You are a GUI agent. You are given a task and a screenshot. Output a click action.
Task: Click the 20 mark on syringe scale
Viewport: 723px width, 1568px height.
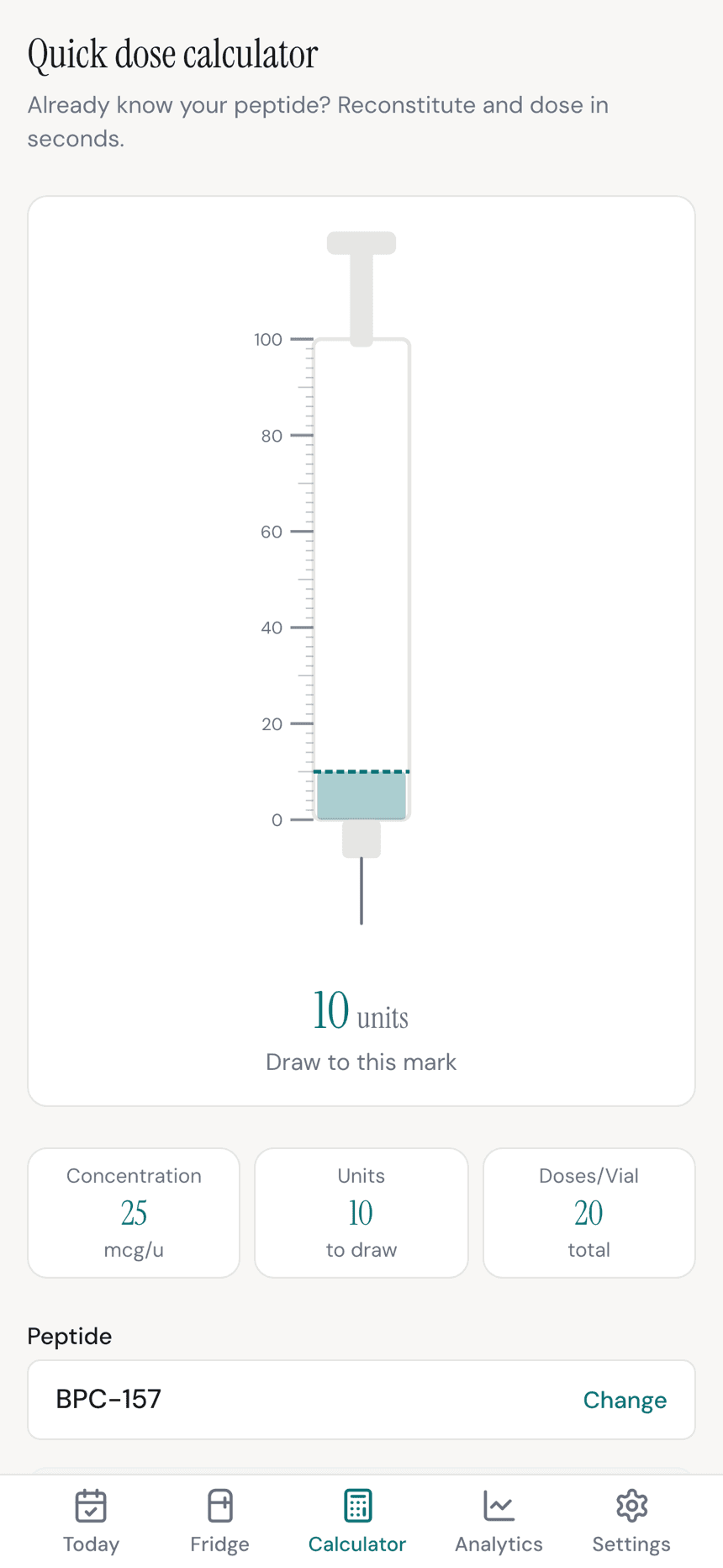coord(272,723)
